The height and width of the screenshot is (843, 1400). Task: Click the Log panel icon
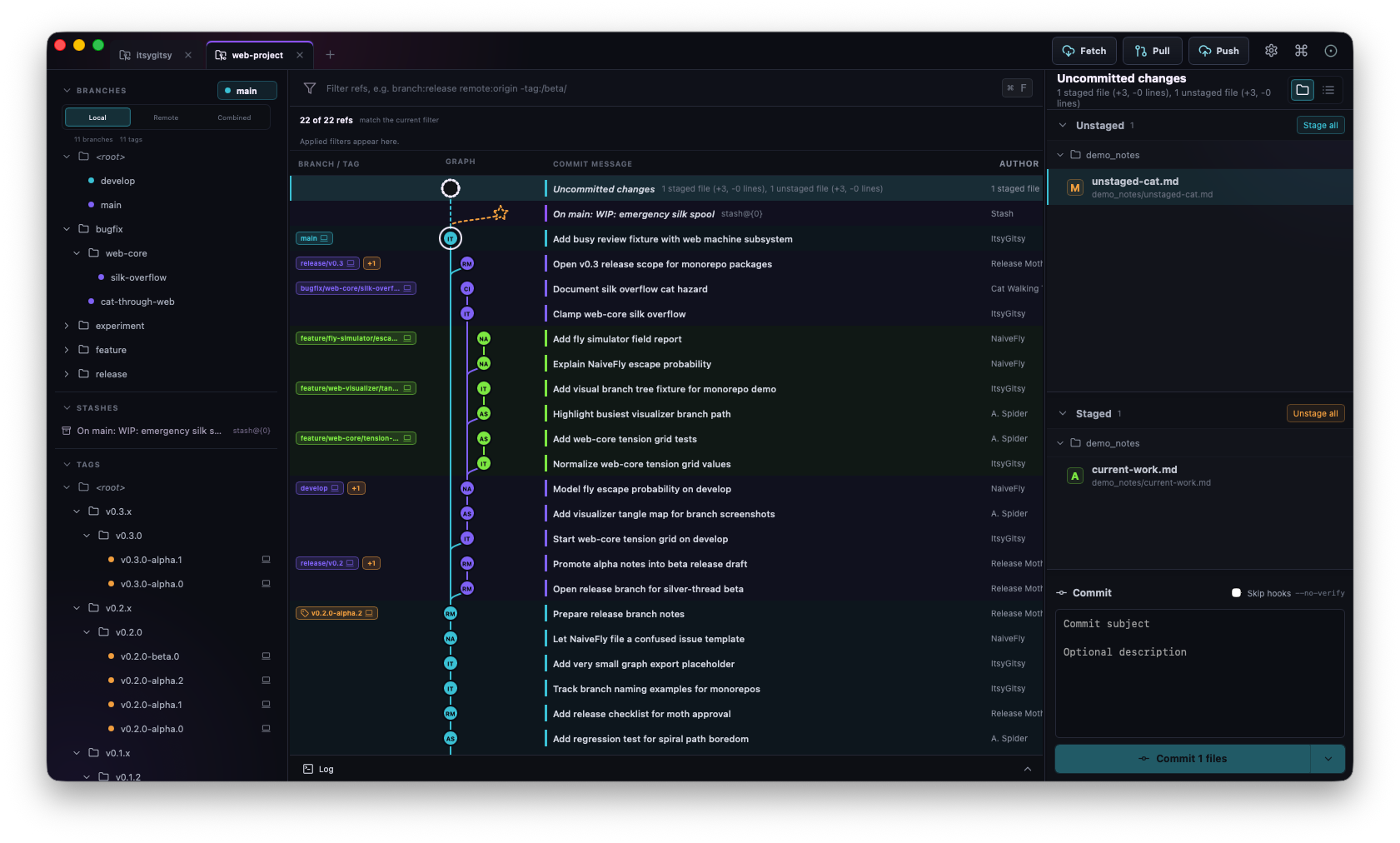pos(308,769)
